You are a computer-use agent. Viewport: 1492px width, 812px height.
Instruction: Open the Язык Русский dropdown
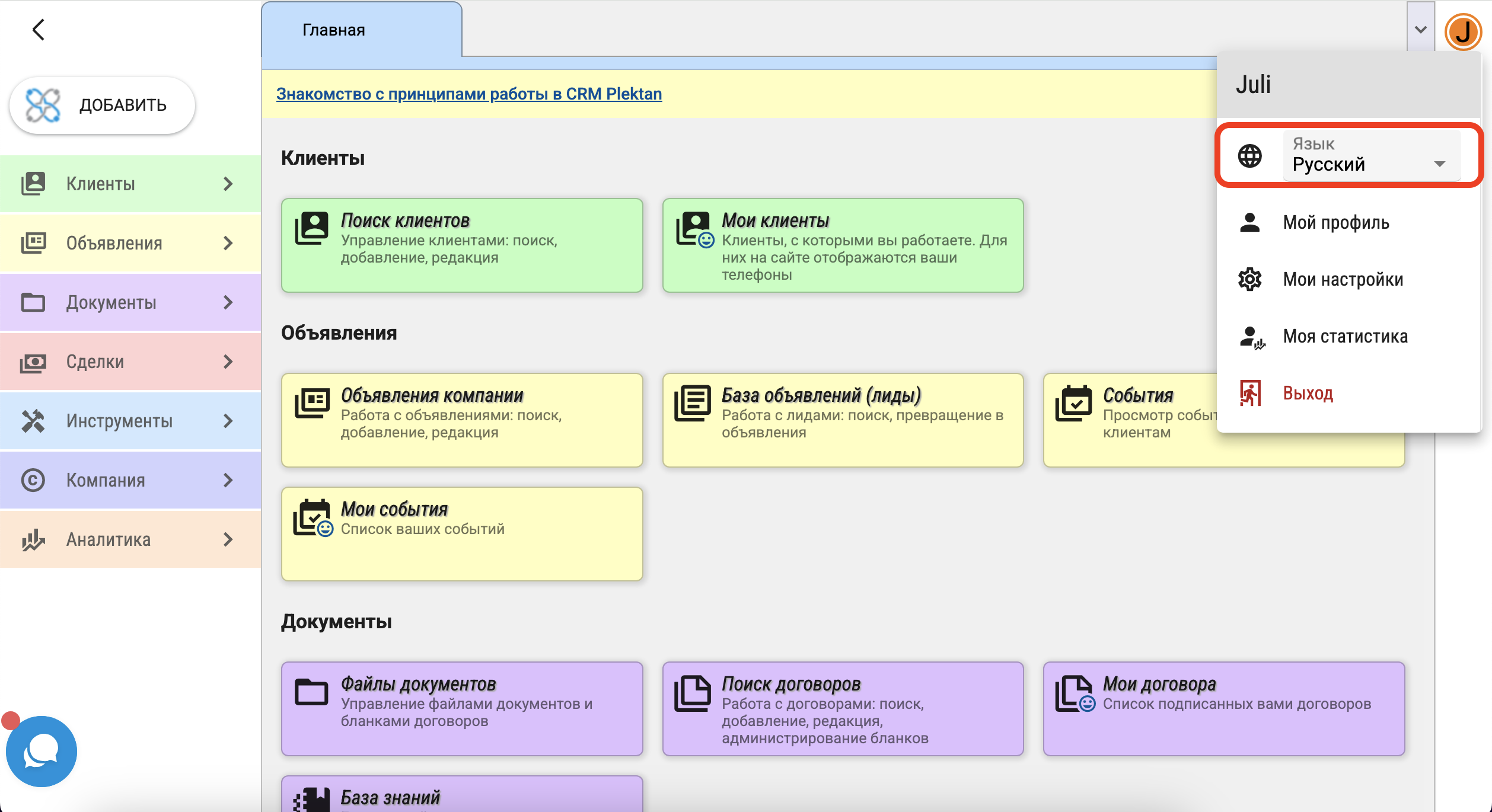[1371, 156]
